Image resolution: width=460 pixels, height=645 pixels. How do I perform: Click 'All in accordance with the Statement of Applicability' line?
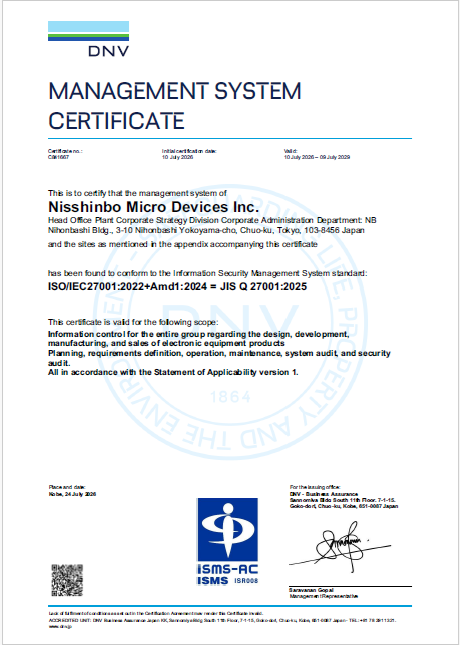pyautogui.click(x=173, y=373)
